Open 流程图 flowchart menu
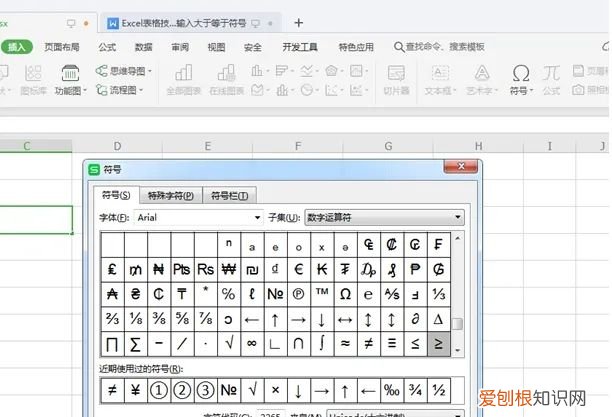Screen dimensions: 612x417 (119, 90)
